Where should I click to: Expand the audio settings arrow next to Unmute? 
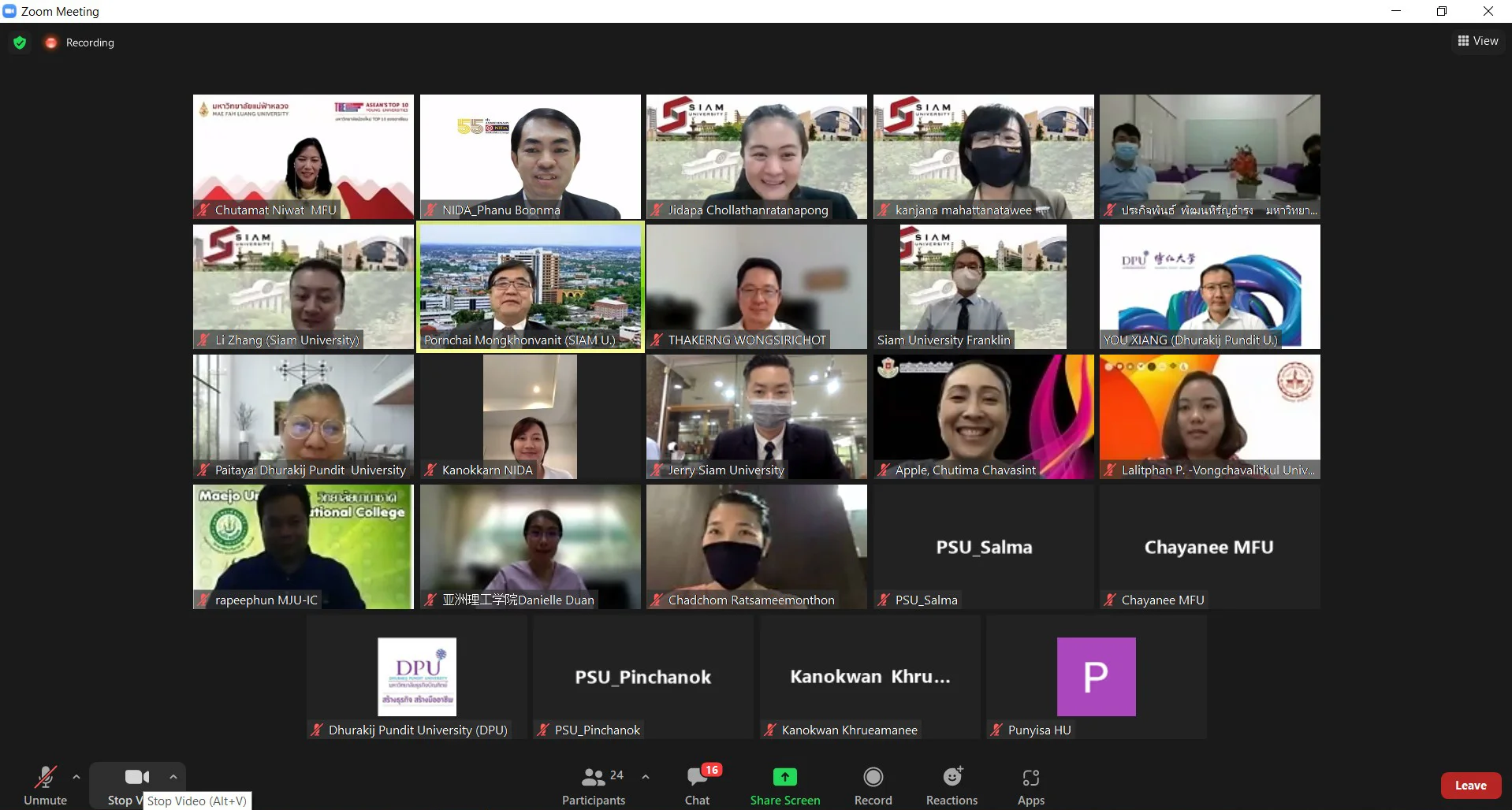[76, 777]
